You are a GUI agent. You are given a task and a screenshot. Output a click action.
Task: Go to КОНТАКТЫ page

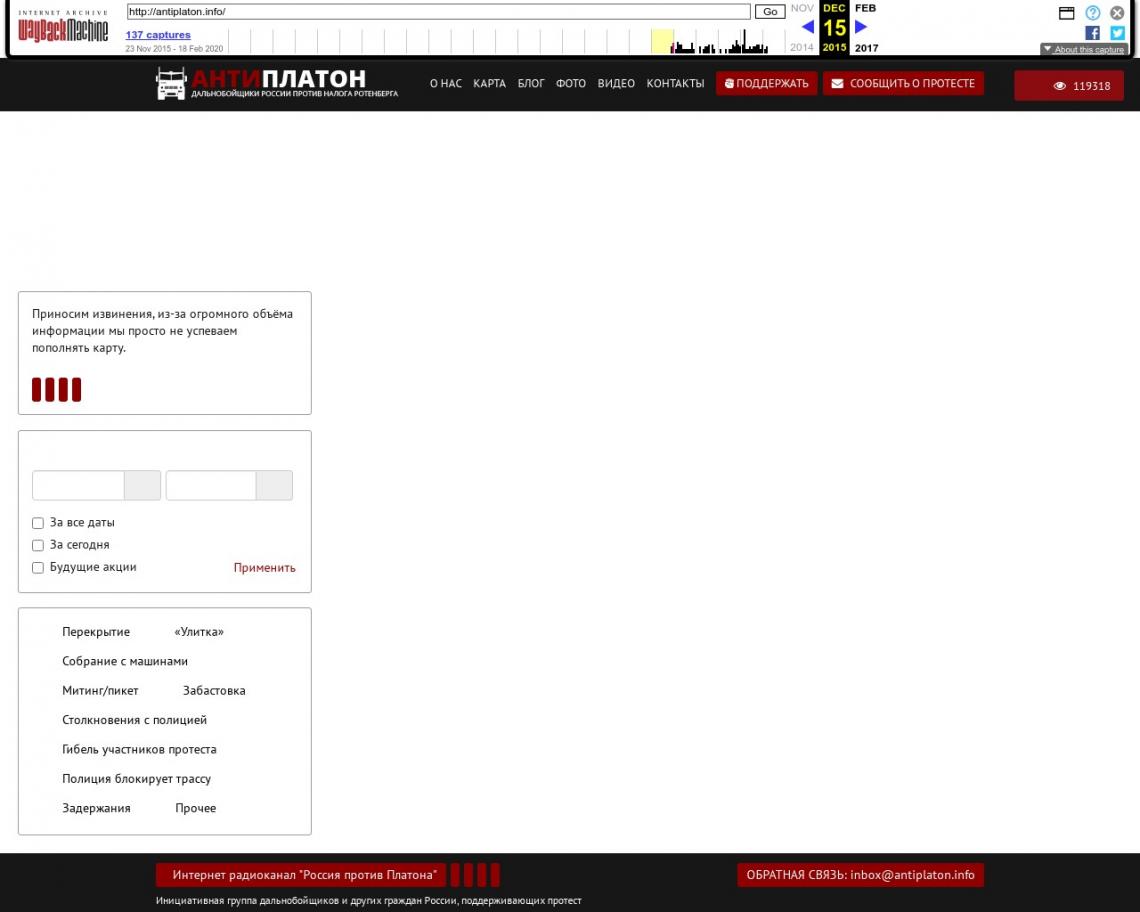(675, 84)
